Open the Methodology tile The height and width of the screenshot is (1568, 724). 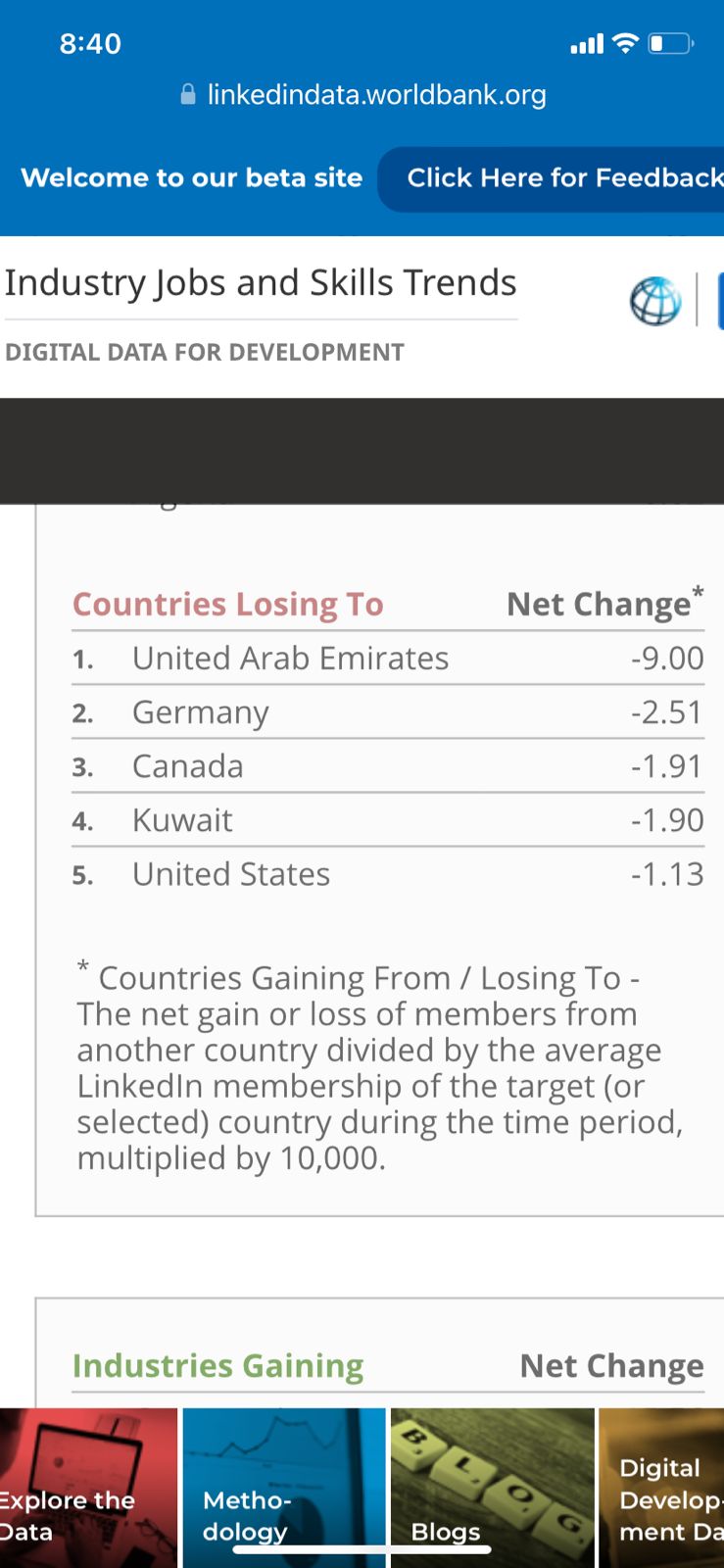(x=284, y=1488)
